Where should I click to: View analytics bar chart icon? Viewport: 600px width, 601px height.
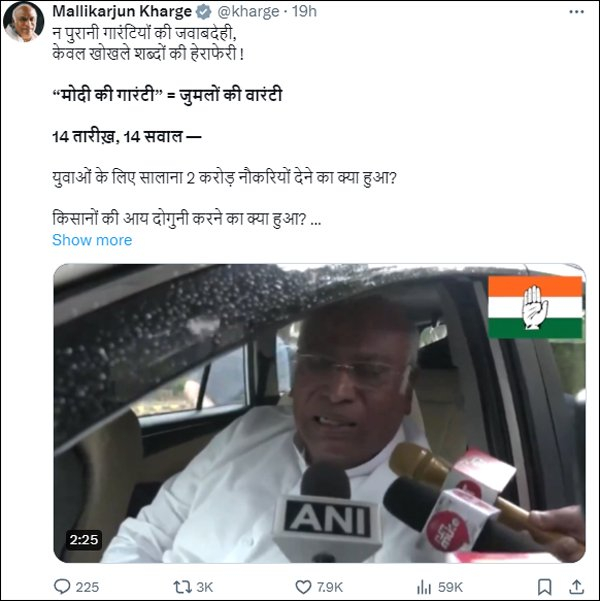pyautogui.click(x=424, y=586)
